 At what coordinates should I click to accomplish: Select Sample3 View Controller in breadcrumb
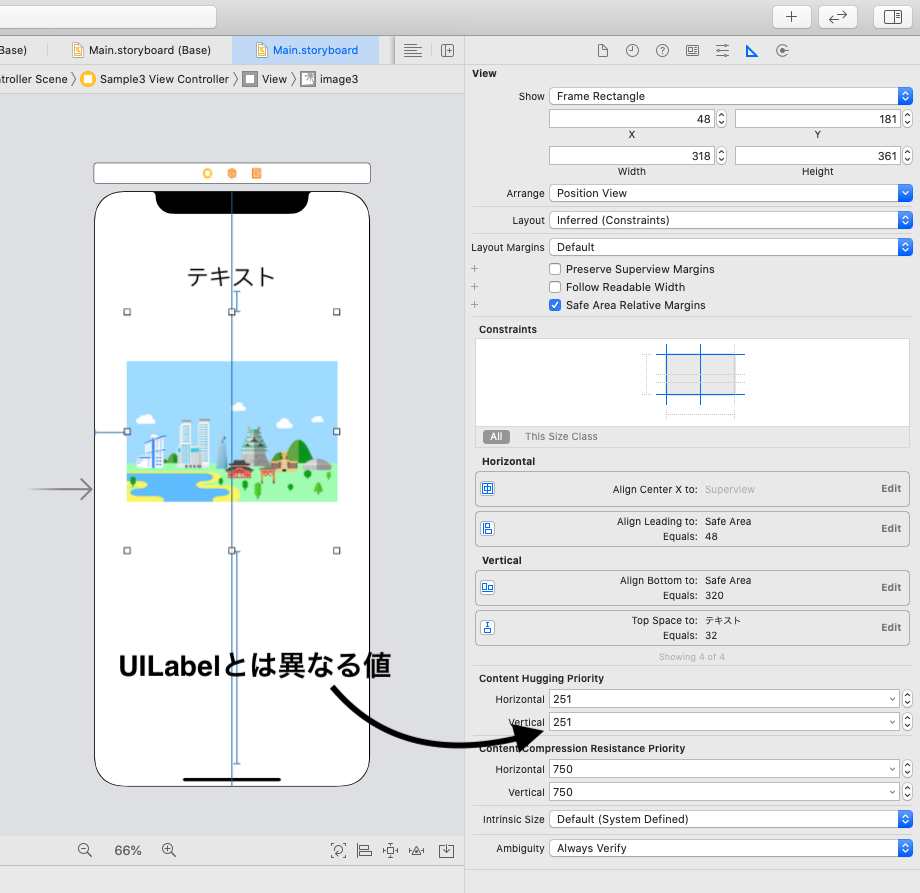[155, 79]
